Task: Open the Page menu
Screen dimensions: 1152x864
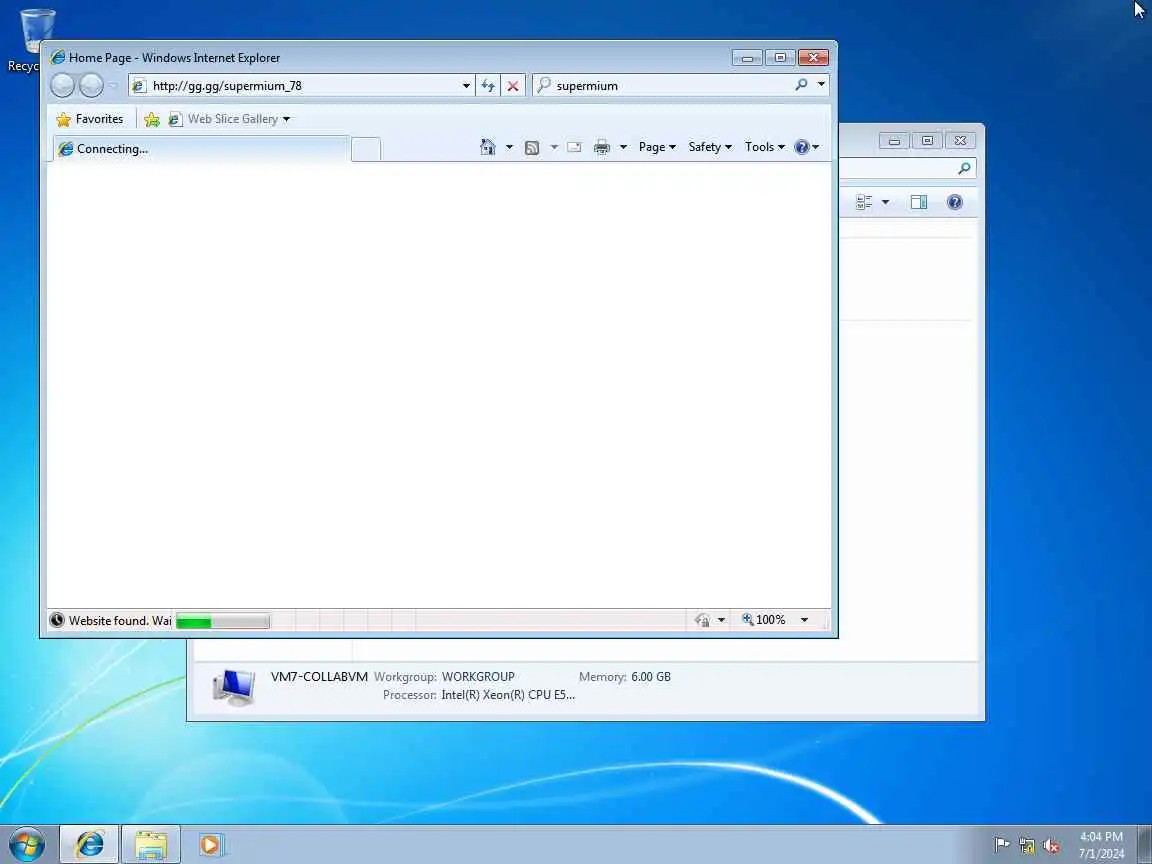Action: [x=657, y=147]
